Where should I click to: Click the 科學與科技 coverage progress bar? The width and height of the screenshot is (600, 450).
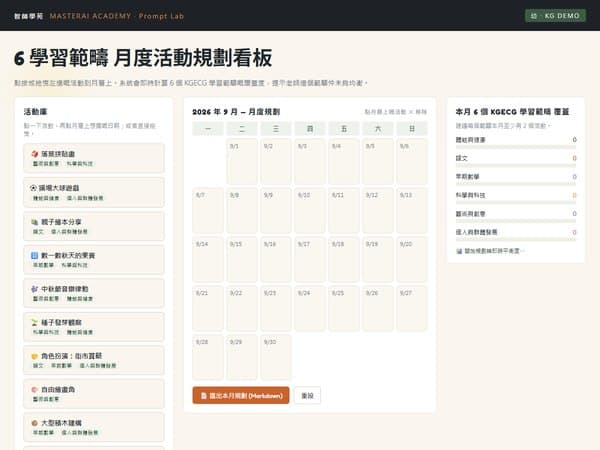(x=516, y=202)
